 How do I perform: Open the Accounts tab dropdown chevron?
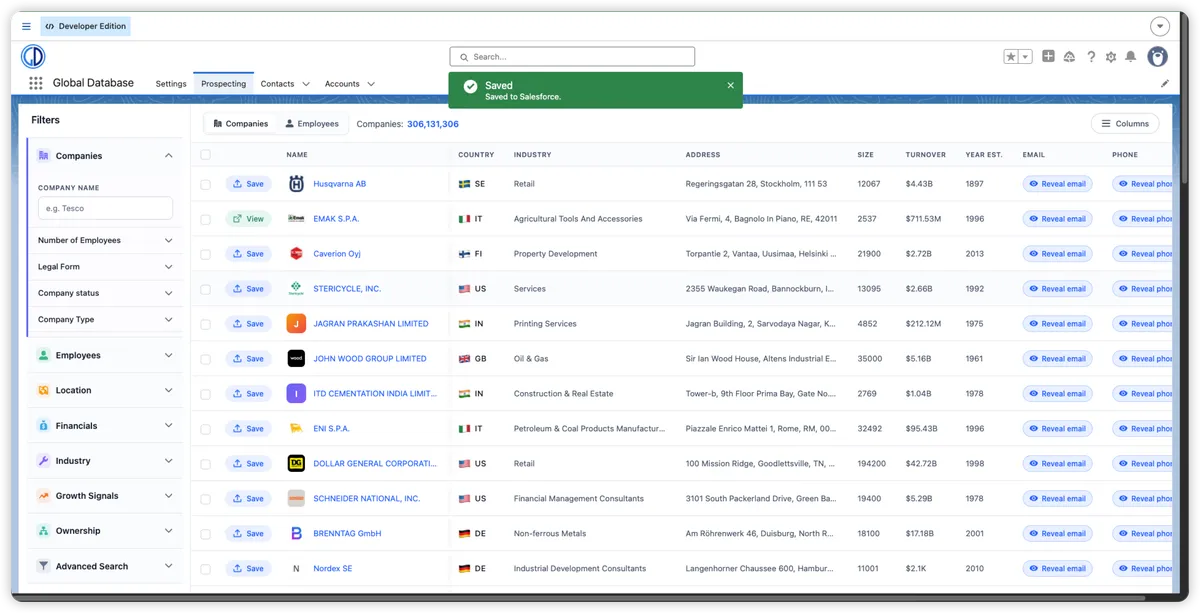point(371,84)
